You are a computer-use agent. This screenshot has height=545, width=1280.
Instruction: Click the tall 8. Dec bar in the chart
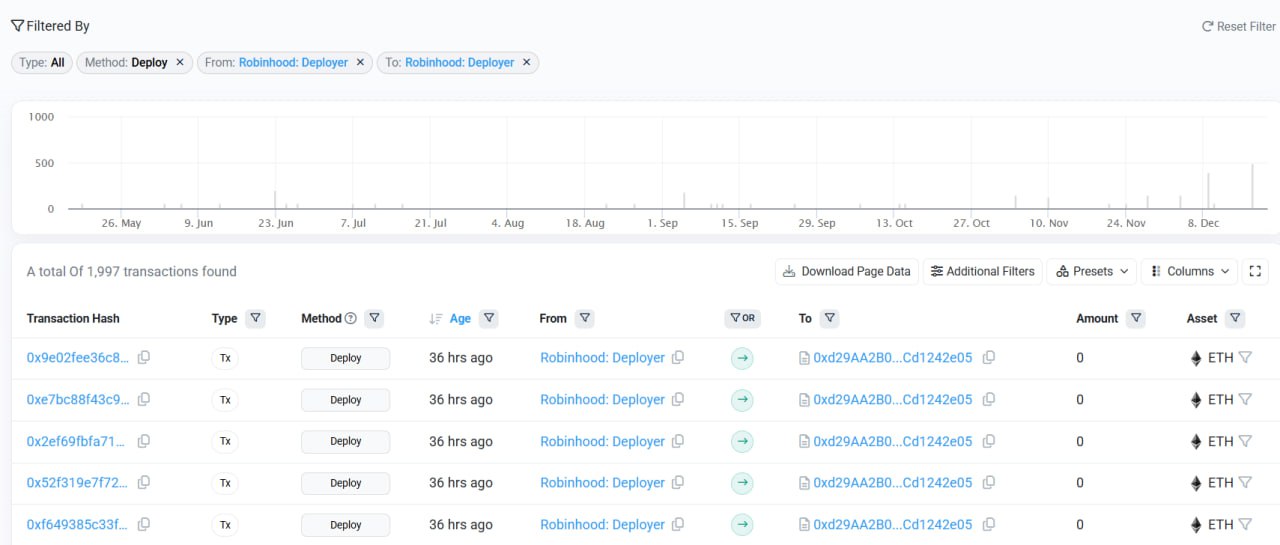[x=1208, y=191]
